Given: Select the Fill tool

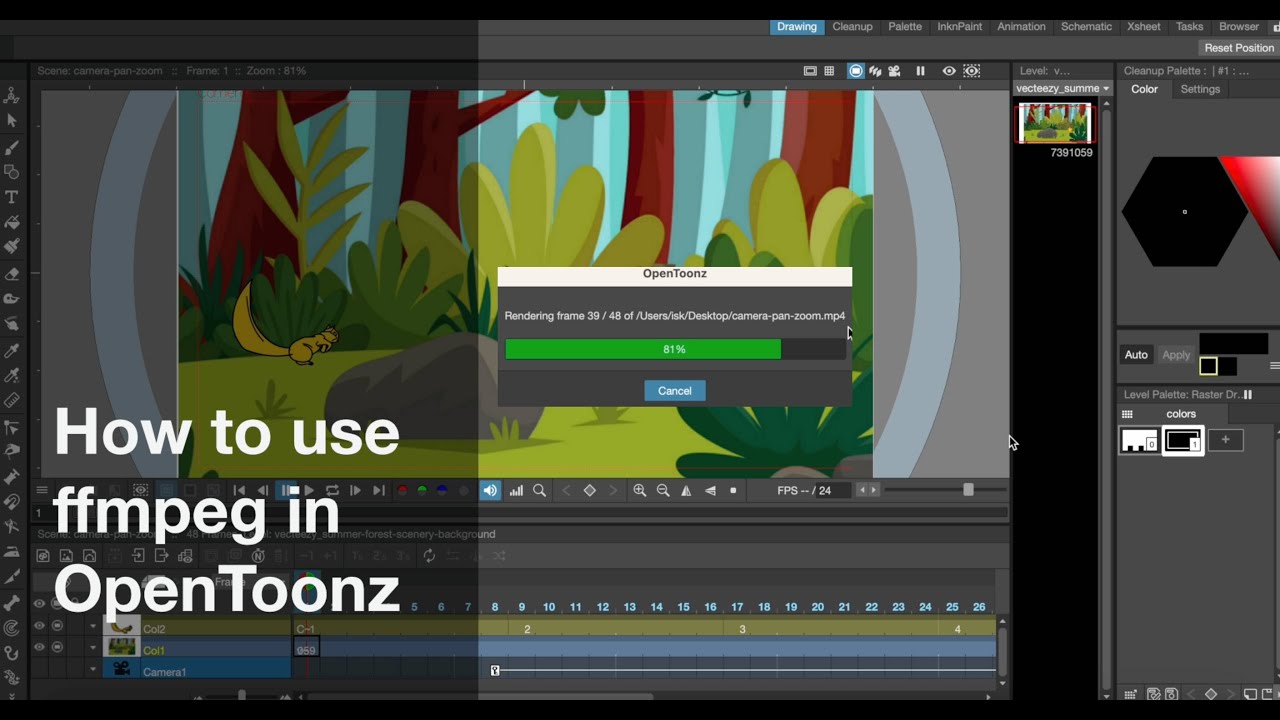Looking at the screenshot, I should (12, 222).
